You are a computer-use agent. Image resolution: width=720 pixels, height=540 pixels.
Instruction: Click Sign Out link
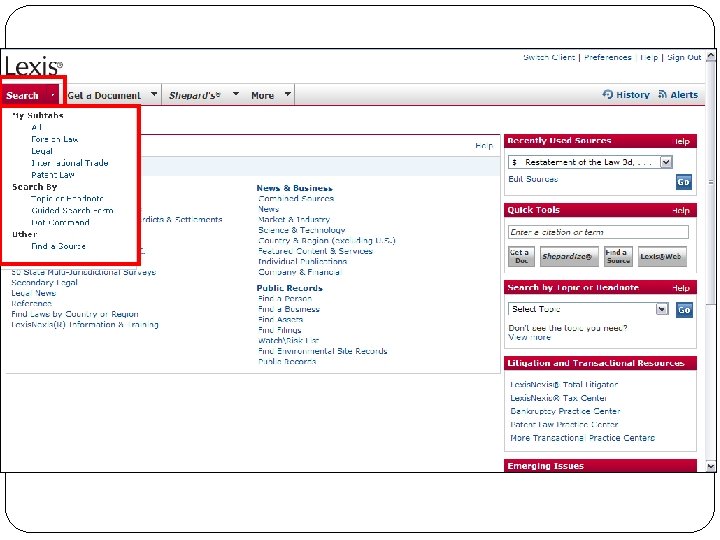(x=684, y=57)
